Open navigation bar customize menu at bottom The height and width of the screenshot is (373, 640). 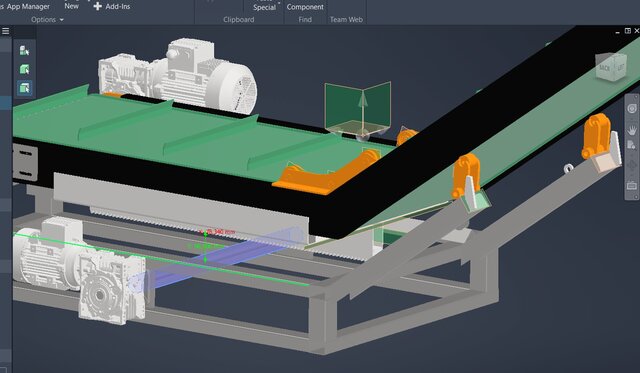pyautogui.click(x=636, y=197)
